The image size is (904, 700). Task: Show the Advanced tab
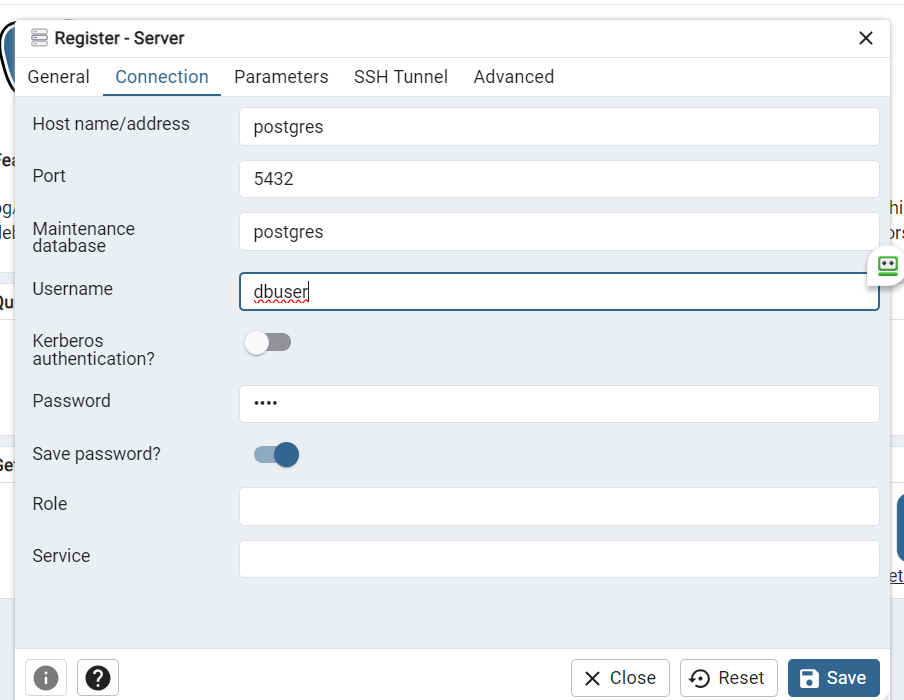tap(513, 77)
